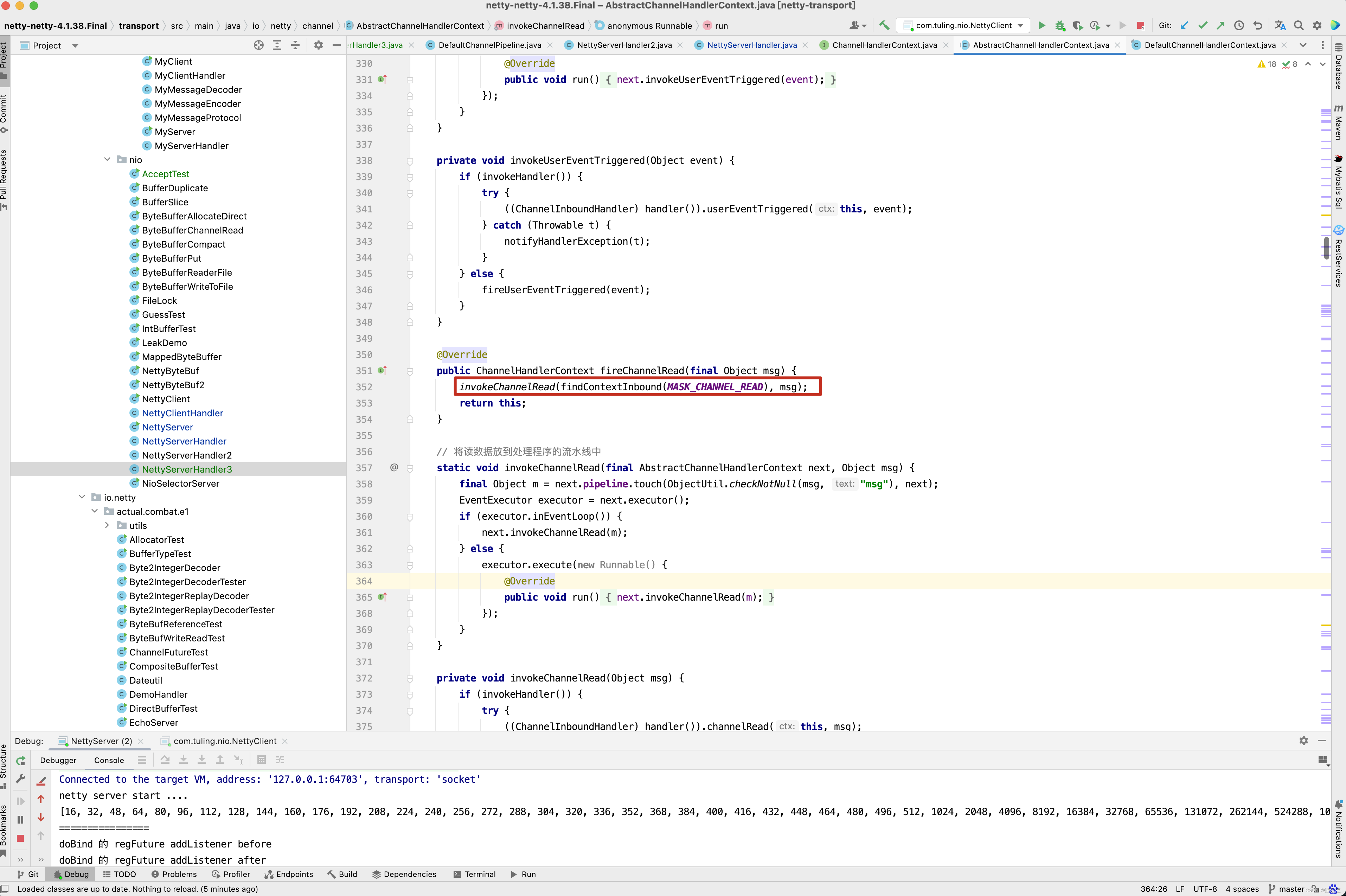Open Git Show History clock icon
This screenshot has width=1346, height=896.
click(x=1239, y=25)
